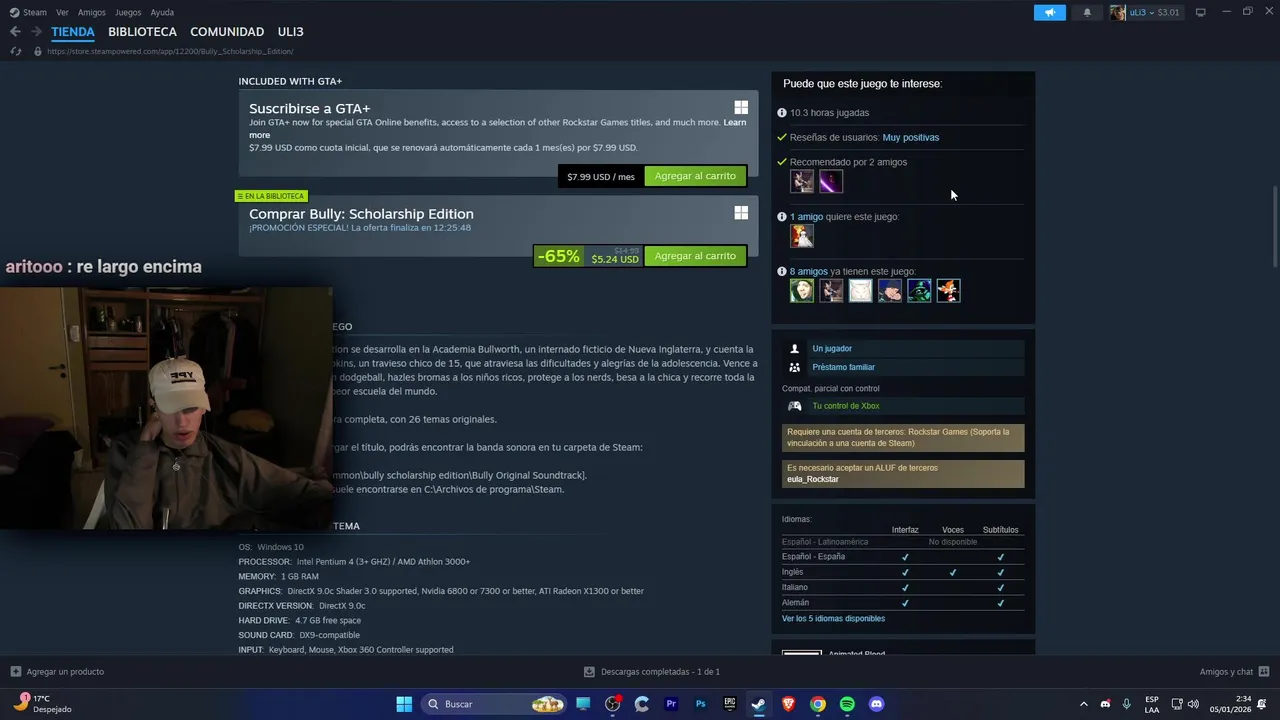The width and height of the screenshot is (1280, 720).
Task: Open the Juegos menu
Action: click(x=128, y=12)
